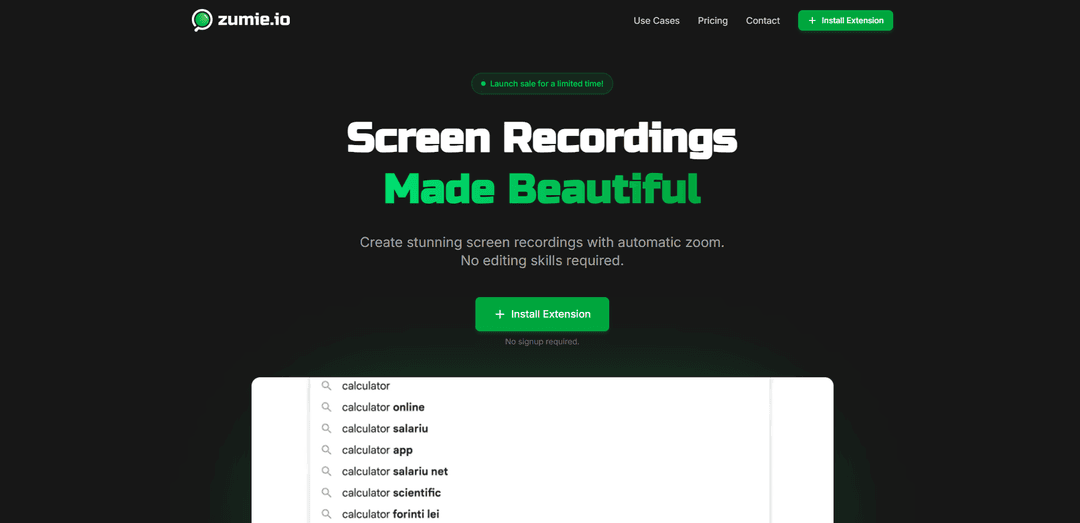
Task: Choose the "calculator salariu" suggestion text
Action: 384,429
